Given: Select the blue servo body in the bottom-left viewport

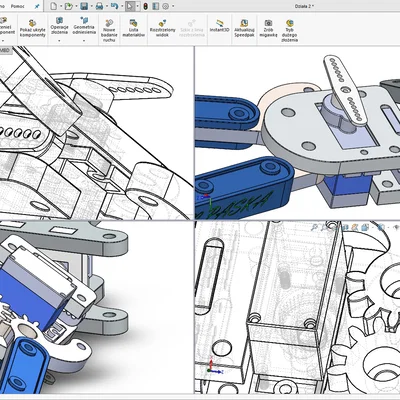Looking at the screenshot, I should click(x=28, y=299).
